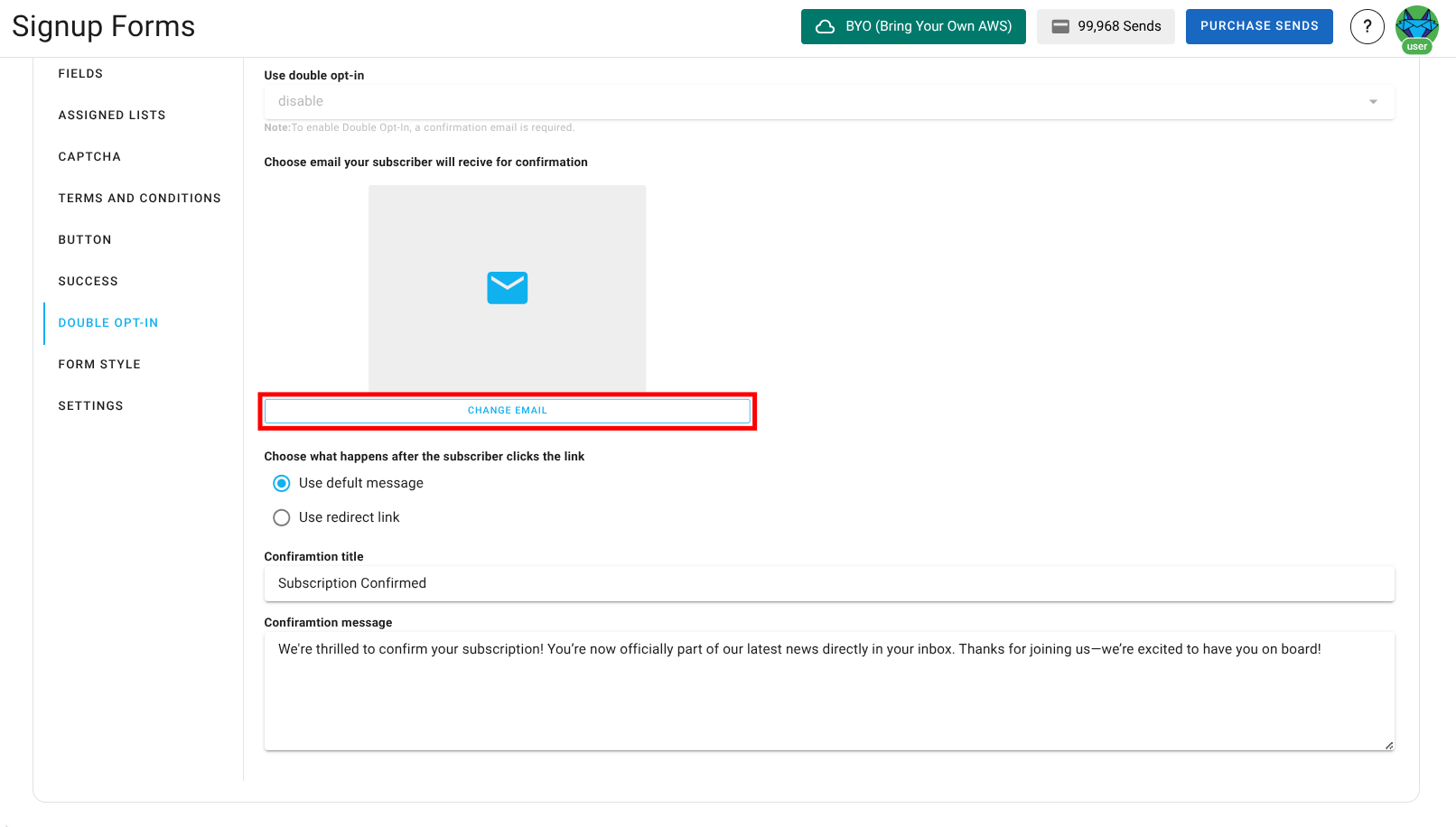
Task: Click the user avatar in top right corner
Action: coord(1417,26)
